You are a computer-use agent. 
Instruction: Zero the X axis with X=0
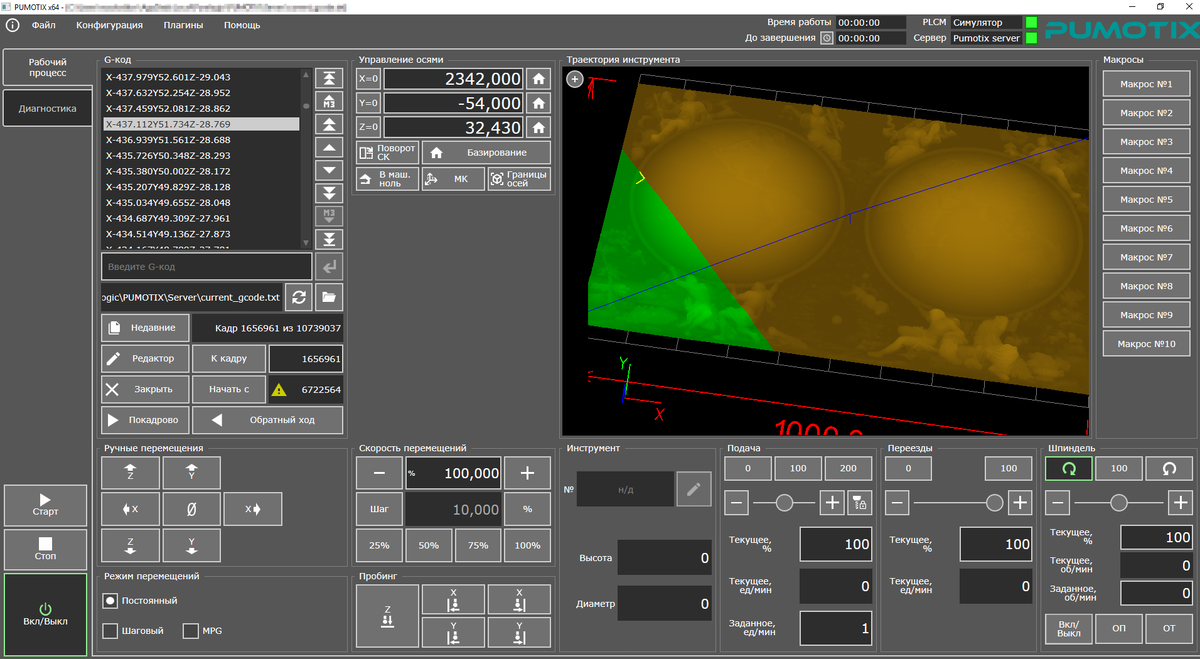point(368,79)
